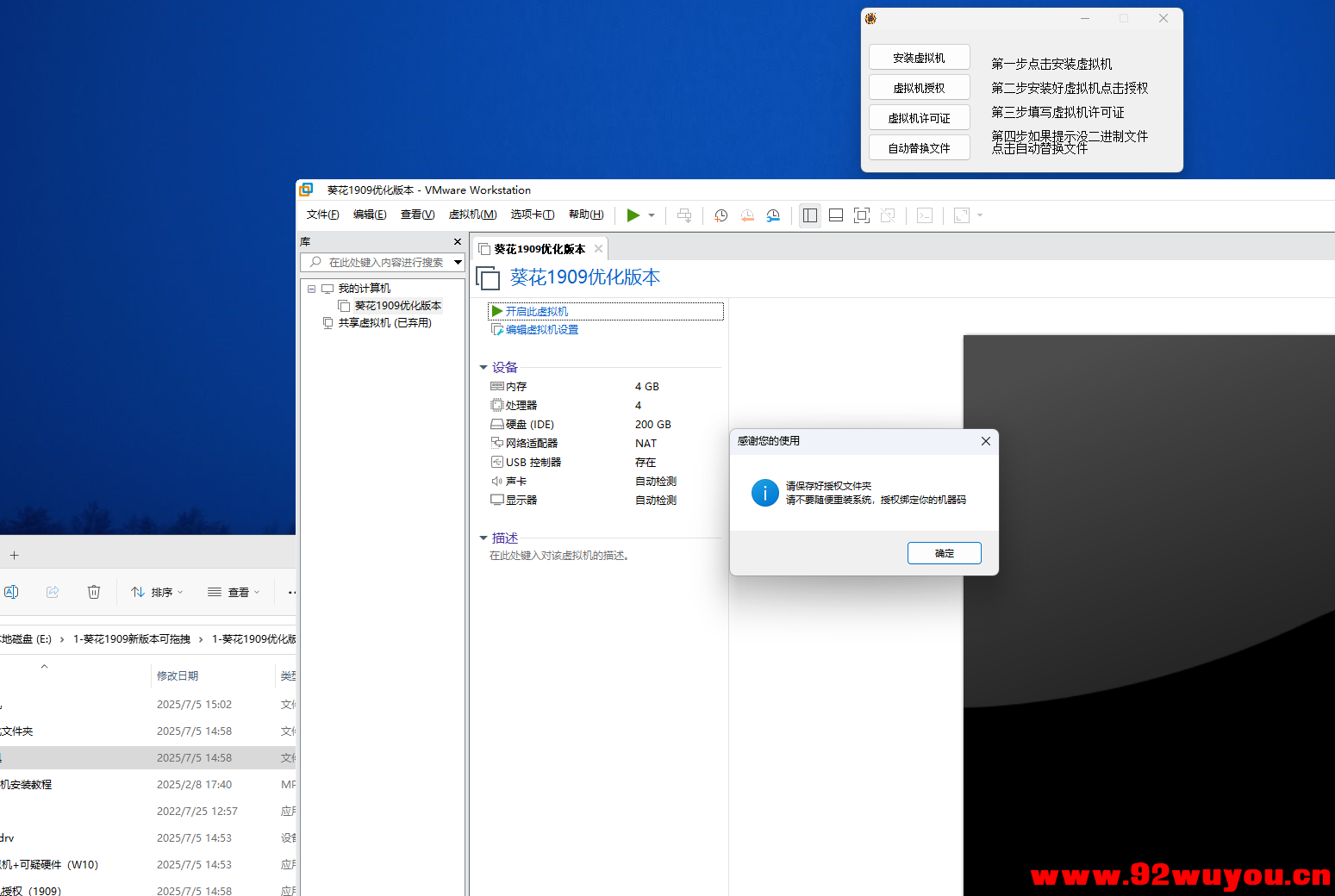Collapse the 我的计算机 tree node
1335x896 pixels.
311,288
